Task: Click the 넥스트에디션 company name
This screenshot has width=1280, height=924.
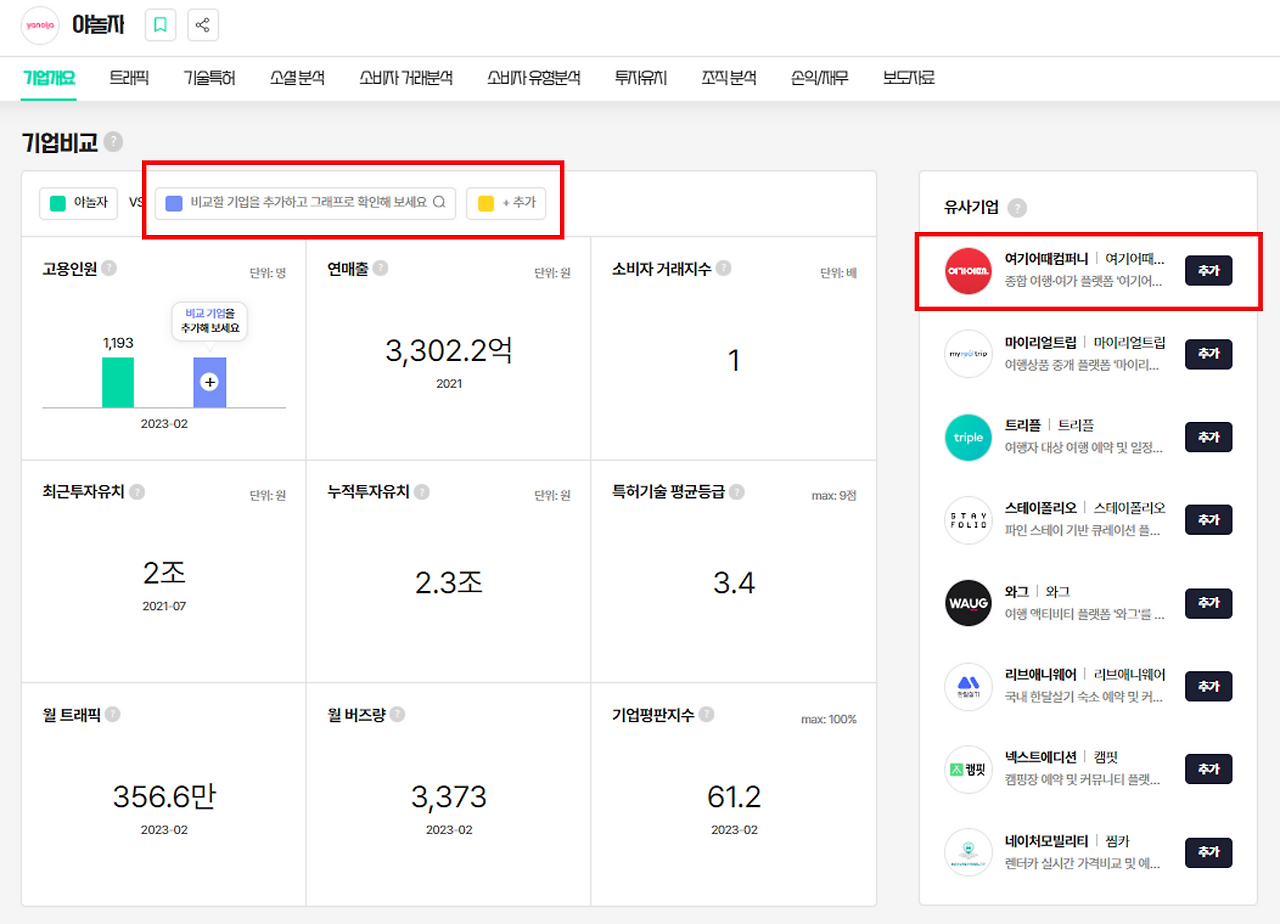Action: coord(1040,757)
